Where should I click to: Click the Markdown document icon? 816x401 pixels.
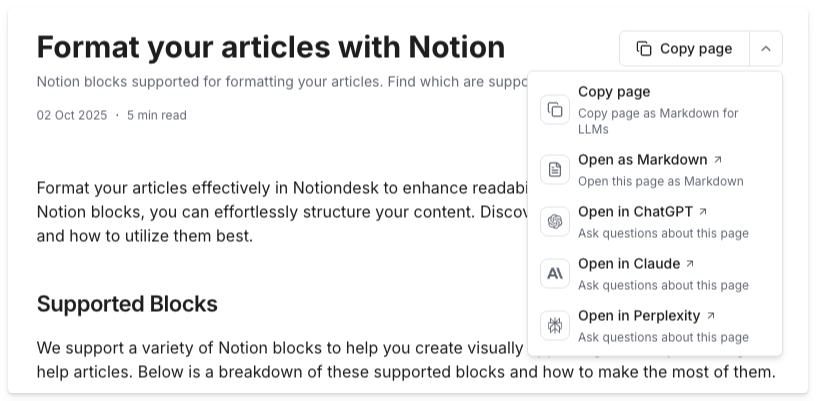(x=555, y=169)
